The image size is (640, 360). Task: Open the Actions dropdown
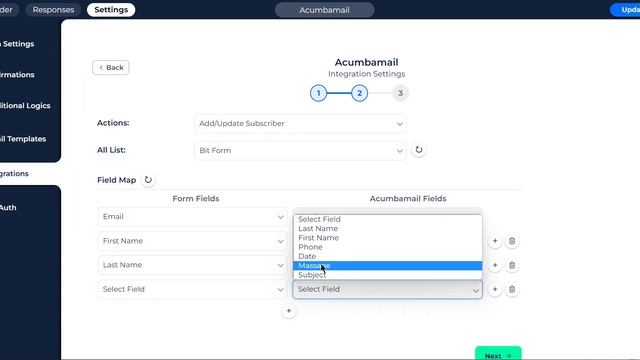click(x=300, y=123)
